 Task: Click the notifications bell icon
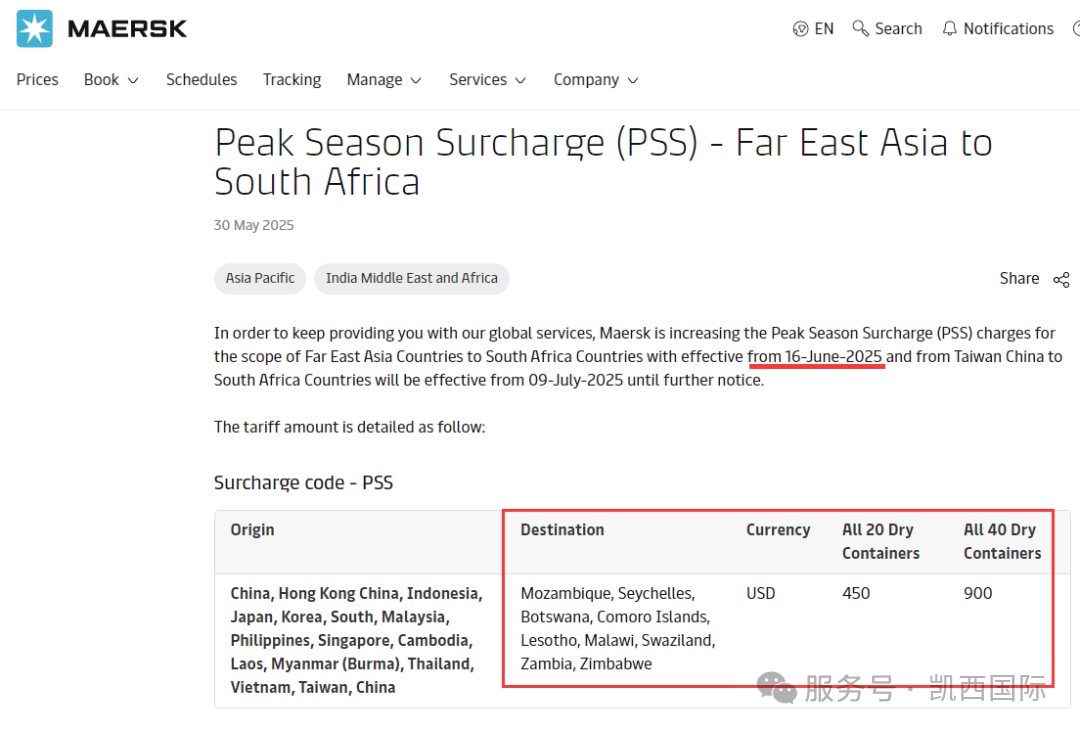(x=950, y=29)
